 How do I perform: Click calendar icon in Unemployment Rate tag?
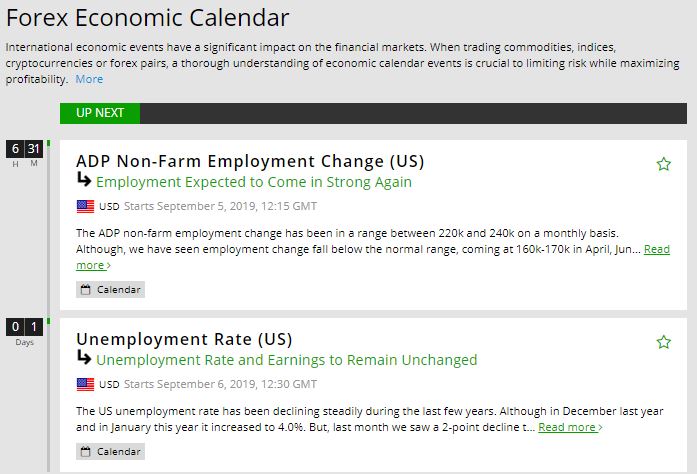coord(86,452)
